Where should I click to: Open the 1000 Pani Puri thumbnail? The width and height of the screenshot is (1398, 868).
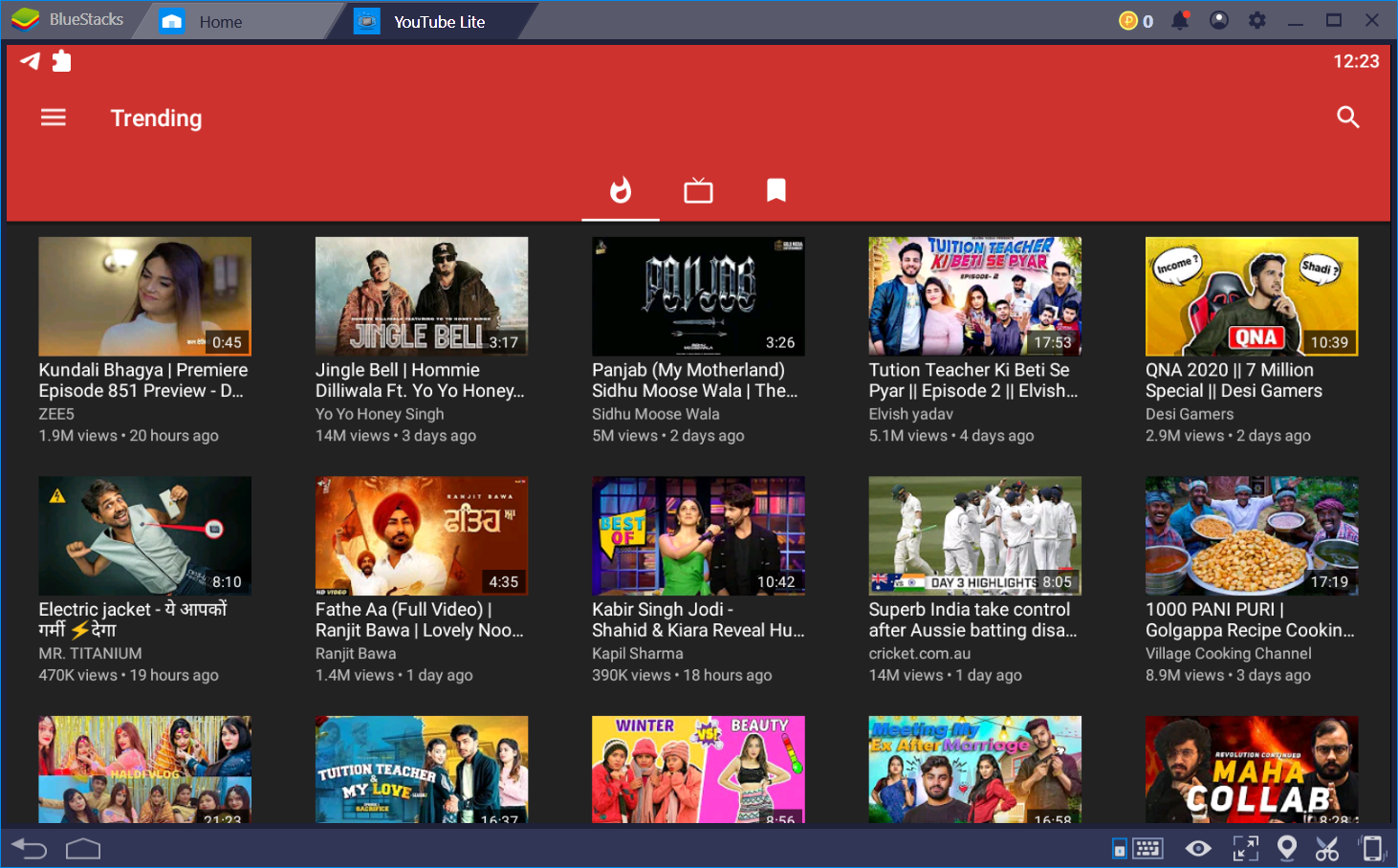(x=1252, y=535)
